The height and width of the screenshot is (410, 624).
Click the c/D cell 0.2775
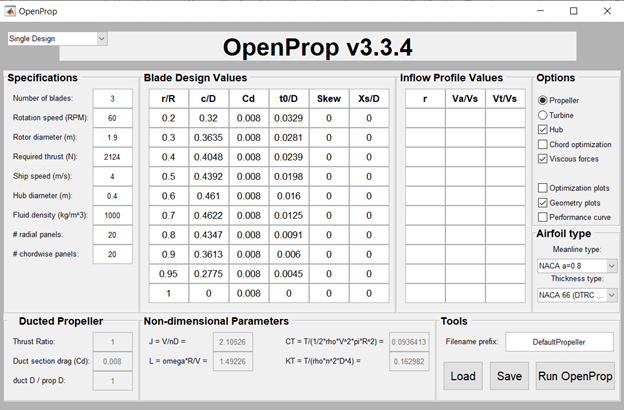[209, 274]
